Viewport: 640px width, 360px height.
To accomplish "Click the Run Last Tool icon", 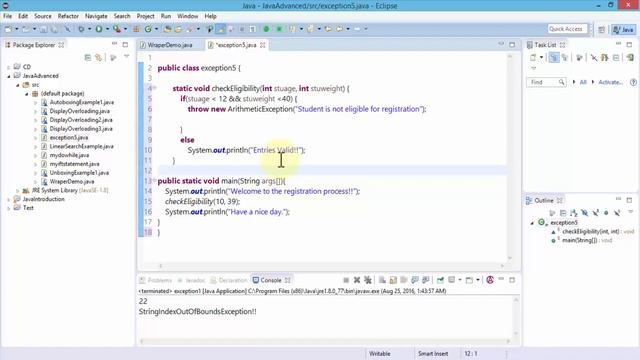I will tap(117, 29).
